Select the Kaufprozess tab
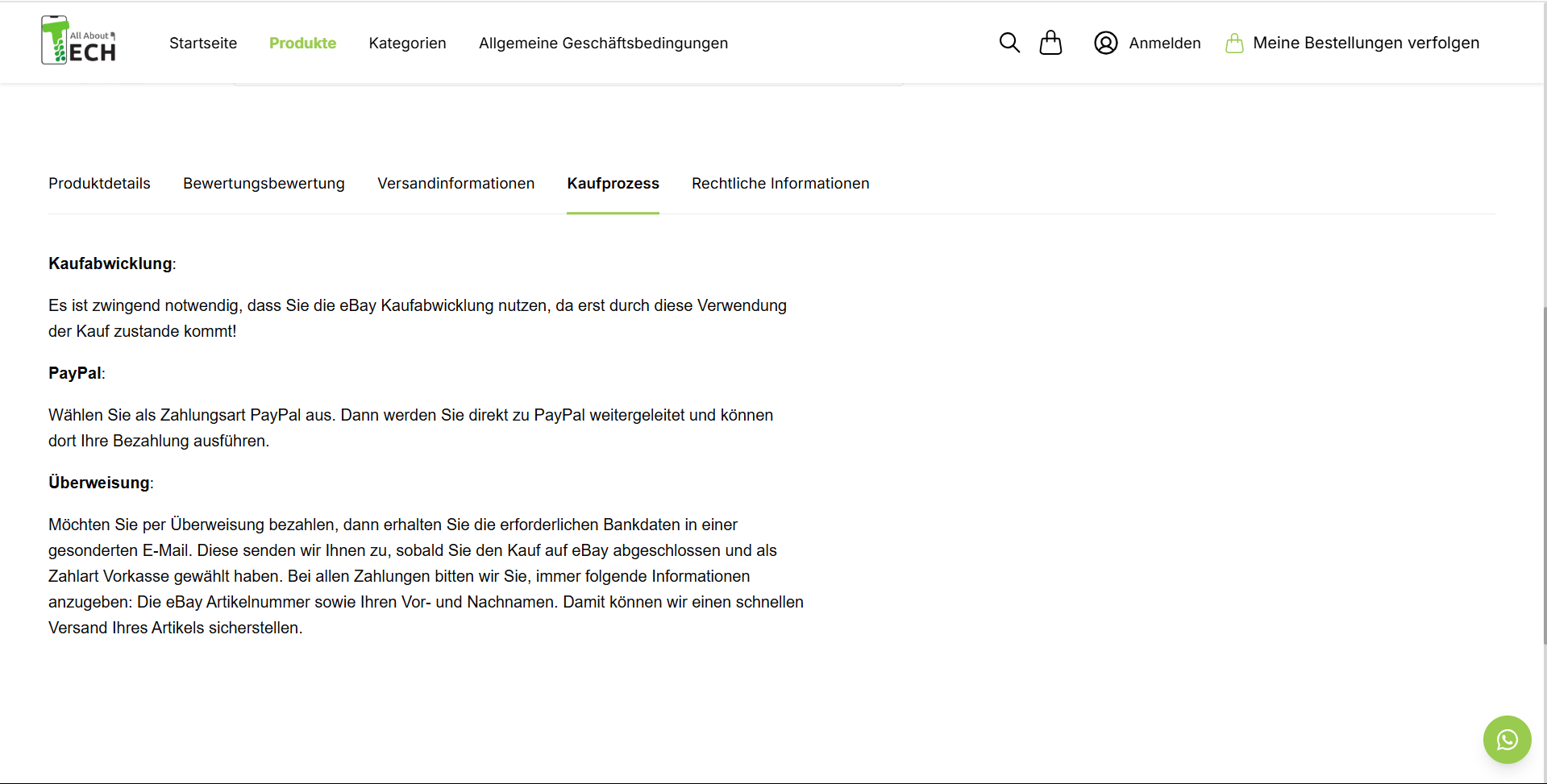The width and height of the screenshot is (1547, 784). coord(613,184)
